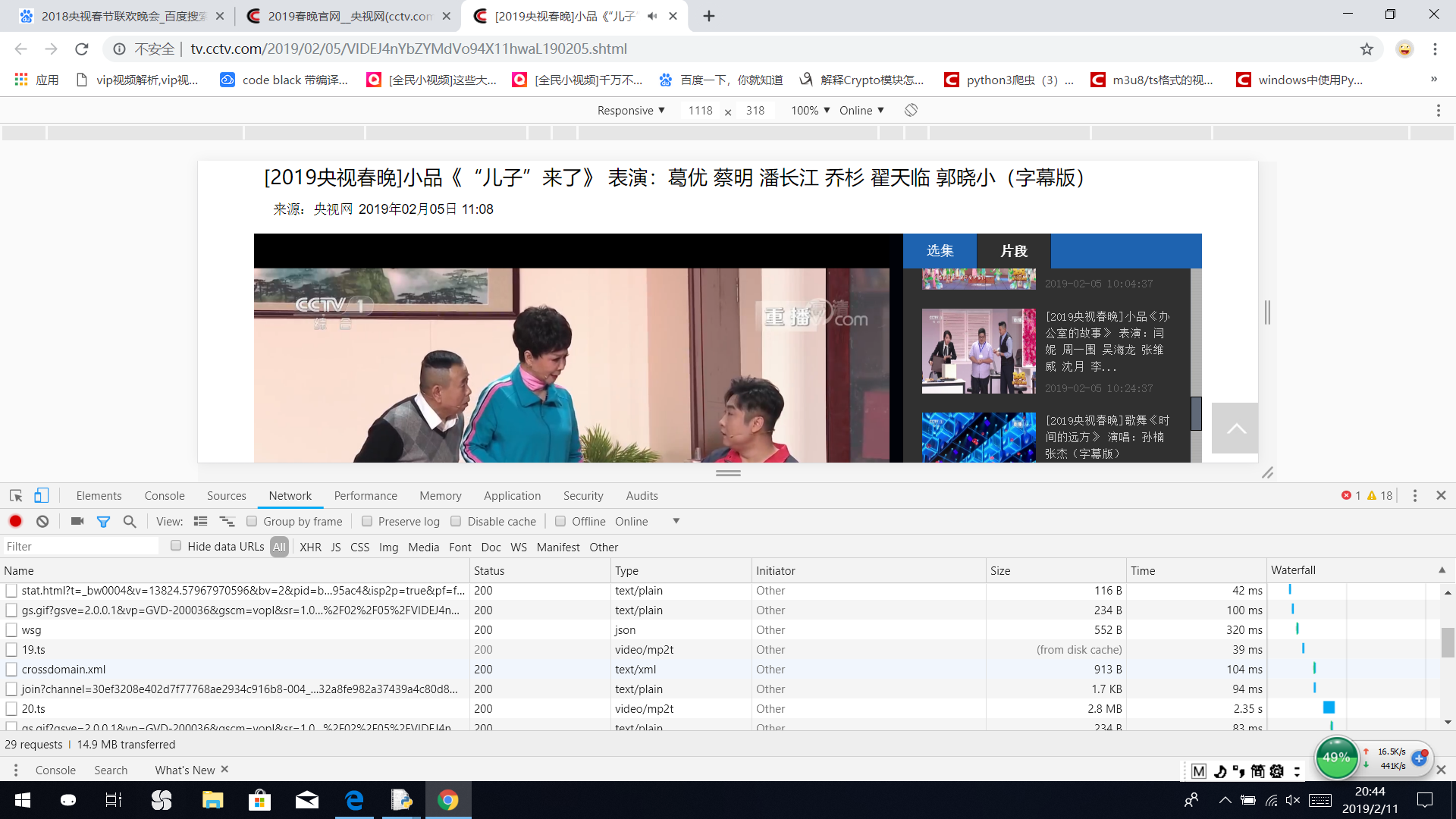Open the console drawer menu dots

[x=15, y=770]
